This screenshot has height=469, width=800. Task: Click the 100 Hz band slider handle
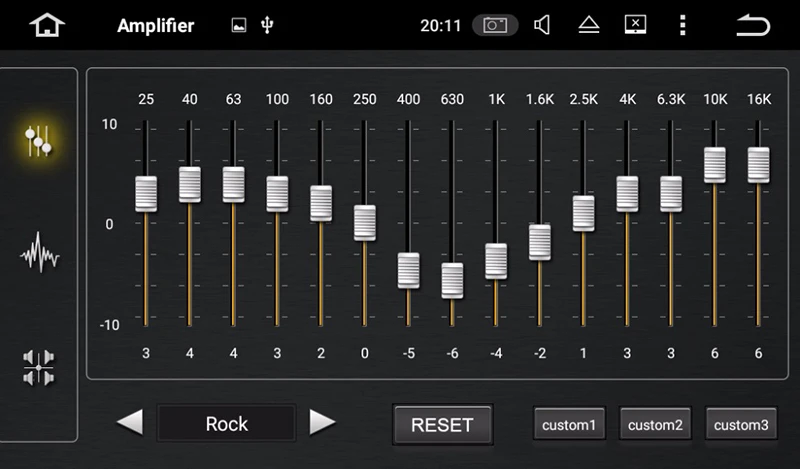point(277,194)
